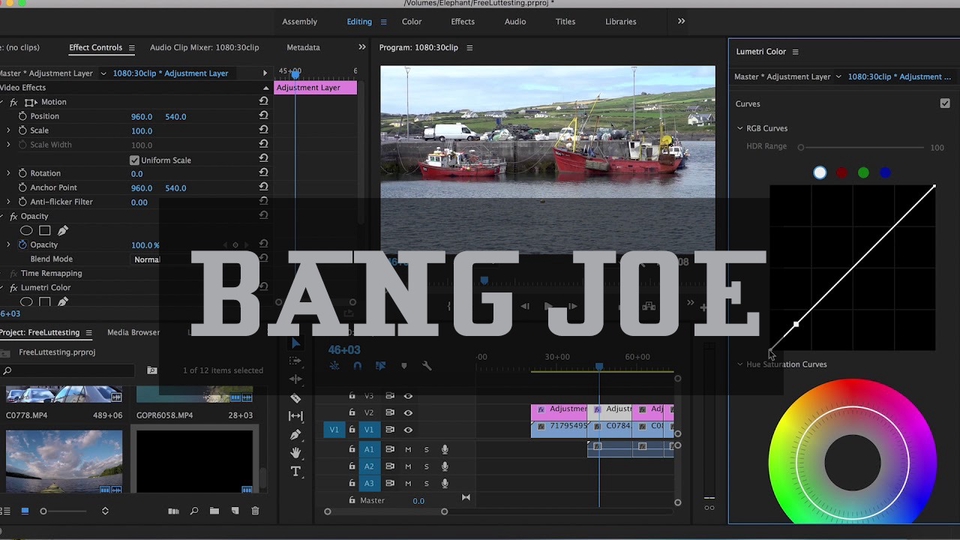Viewport: 960px width, 540px height.
Task: Hide track V3 output with eye icon
Action: [408, 396]
